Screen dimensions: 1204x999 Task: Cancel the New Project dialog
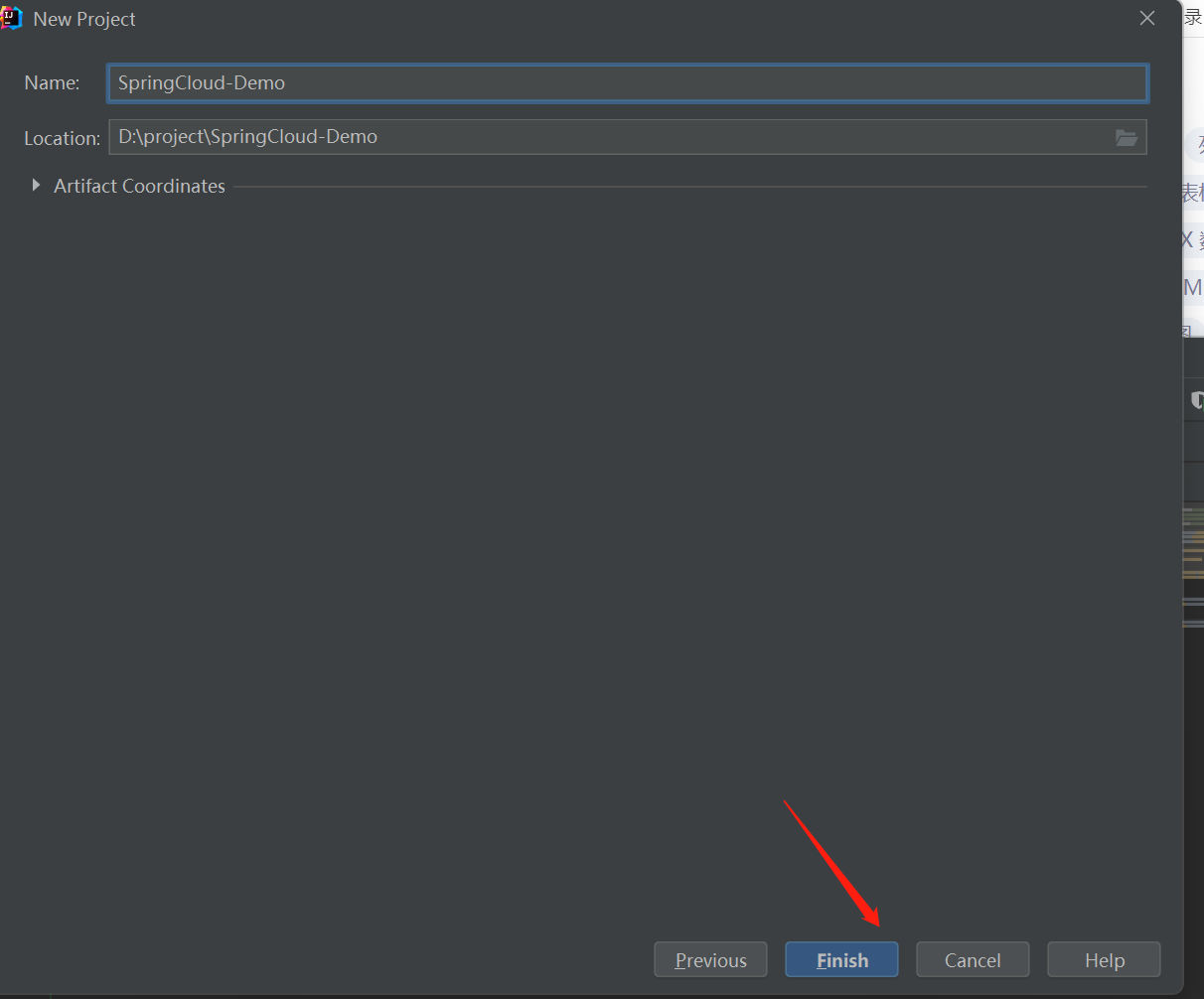tap(973, 959)
